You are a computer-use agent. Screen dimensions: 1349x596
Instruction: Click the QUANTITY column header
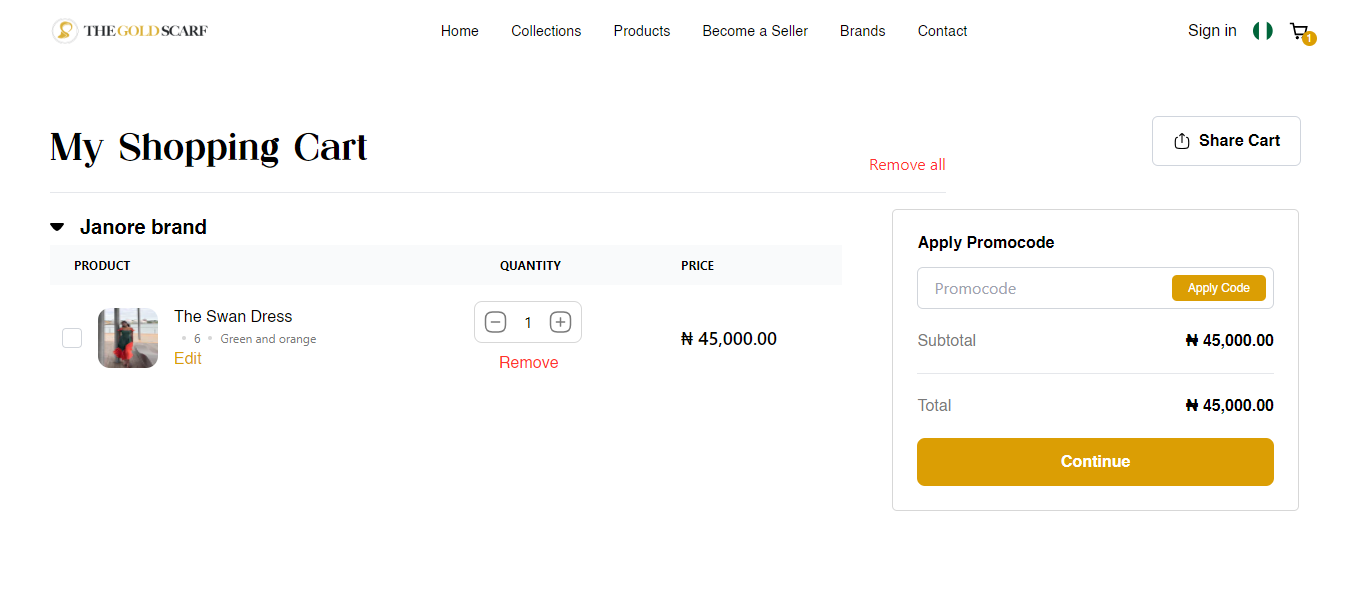530,266
